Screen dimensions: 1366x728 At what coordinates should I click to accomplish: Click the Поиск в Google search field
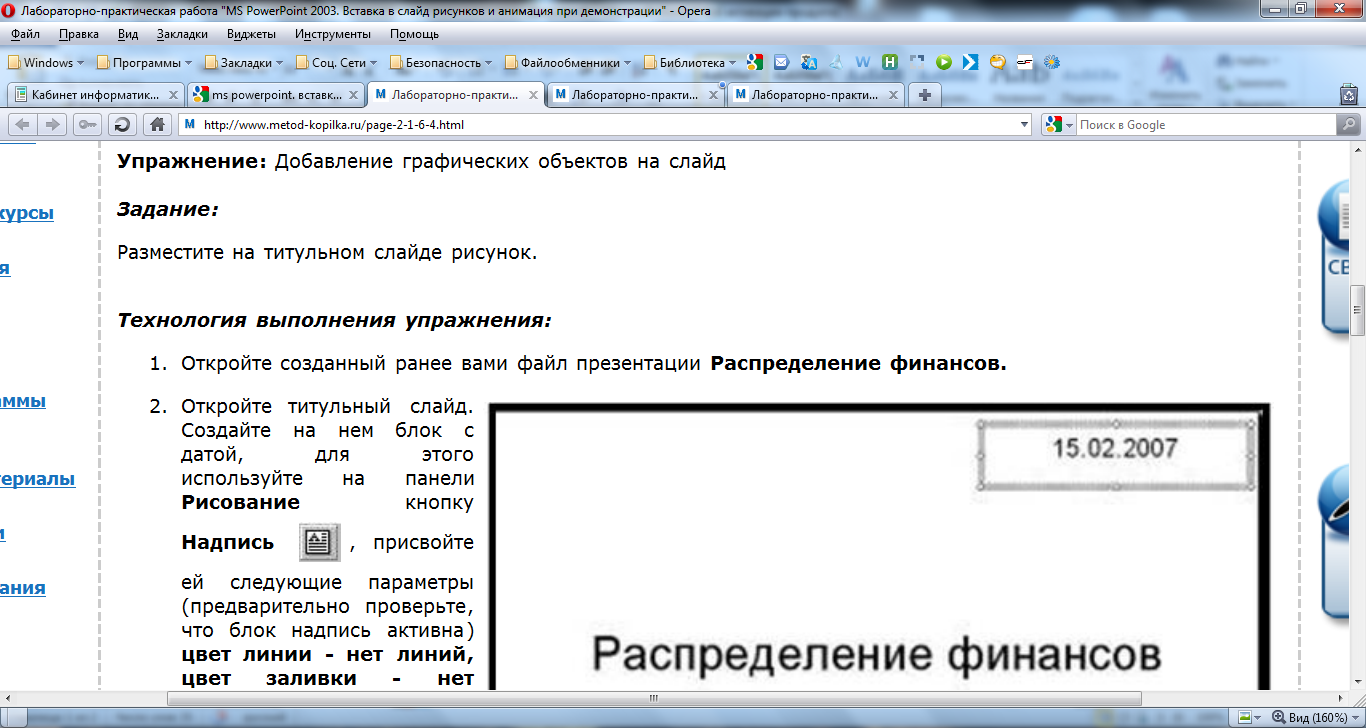pos(1205,125)
